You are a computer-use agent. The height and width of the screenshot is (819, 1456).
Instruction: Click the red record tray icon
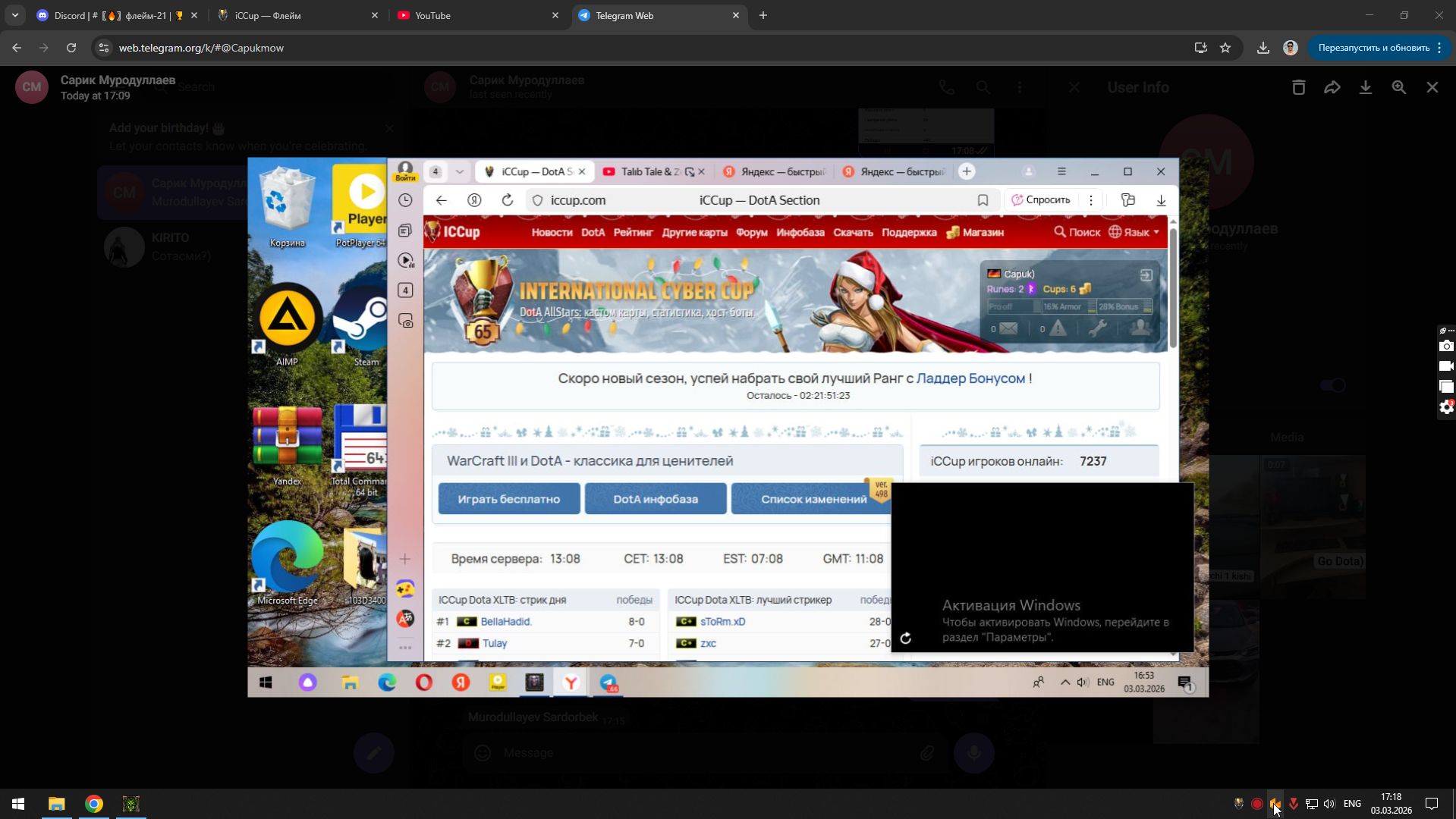click(x=1257, y=804)
